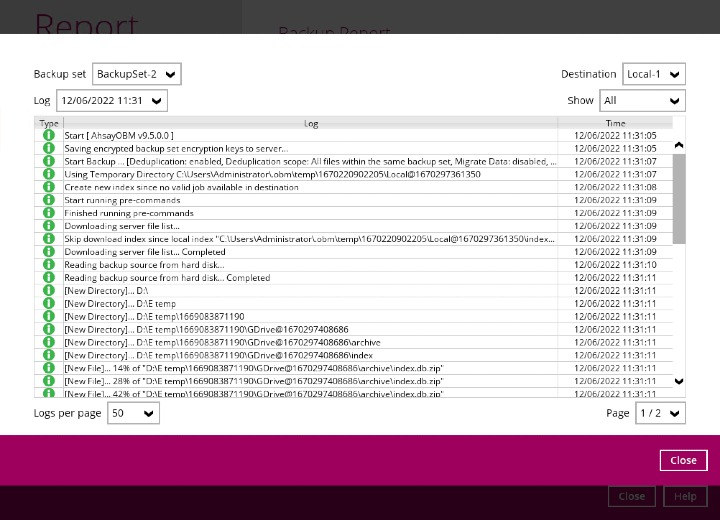Click info icon for Create new index row
Image resolution: width=720 pixels, height=520 pixels.
[x=49, y=187]
